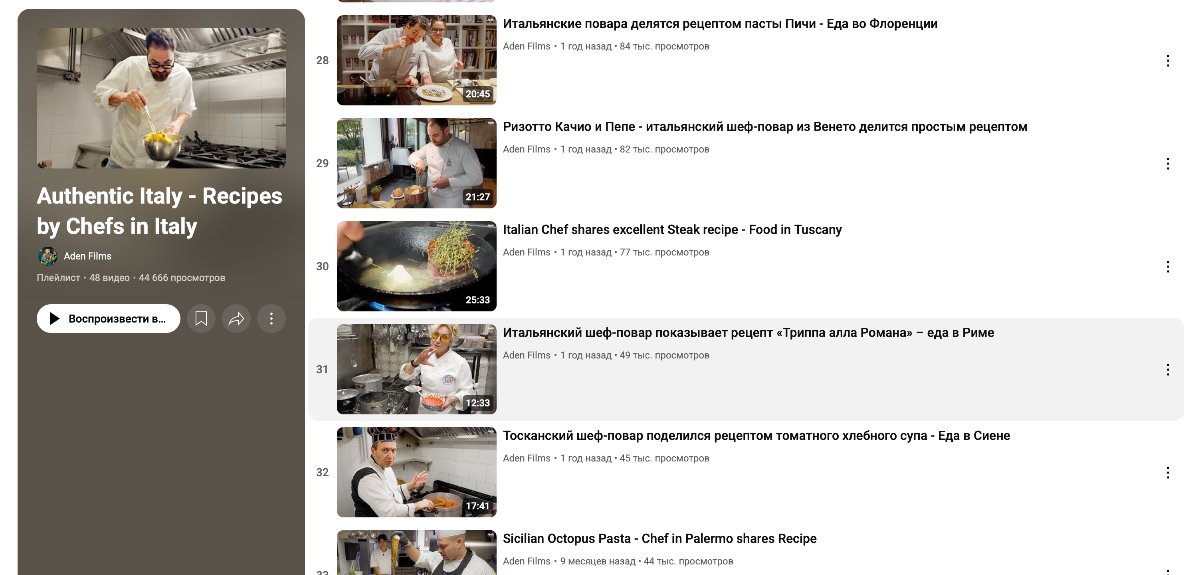Open three-dot menu for Tuscan soup video 32
The height and width of the screenshot is (575, 1200).
(1168, 473)
